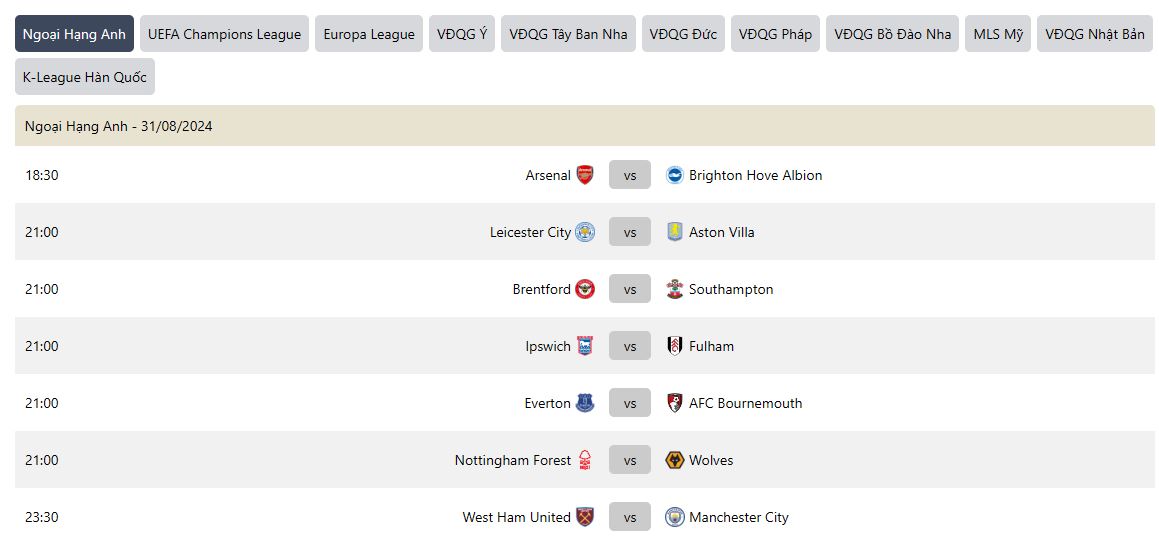Select the VĐQG Tây Ban Nha tab
This screenshot has width=1159, height=537.
tap(568, 34)
